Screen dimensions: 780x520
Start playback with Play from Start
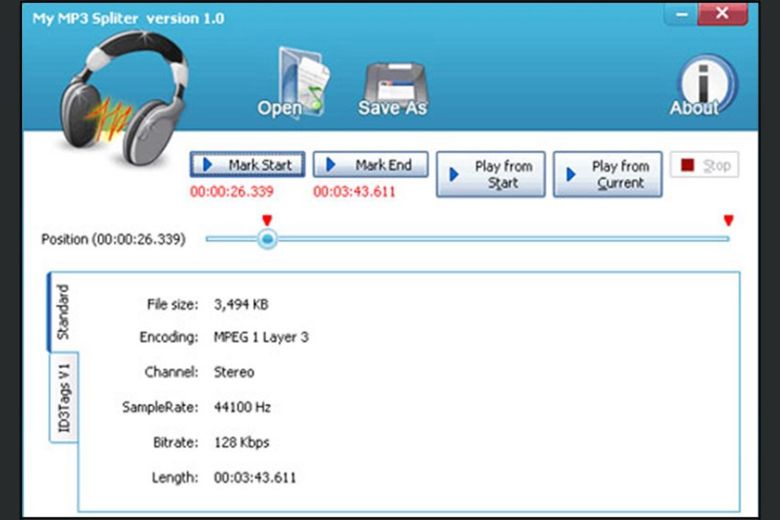point(491,174)
